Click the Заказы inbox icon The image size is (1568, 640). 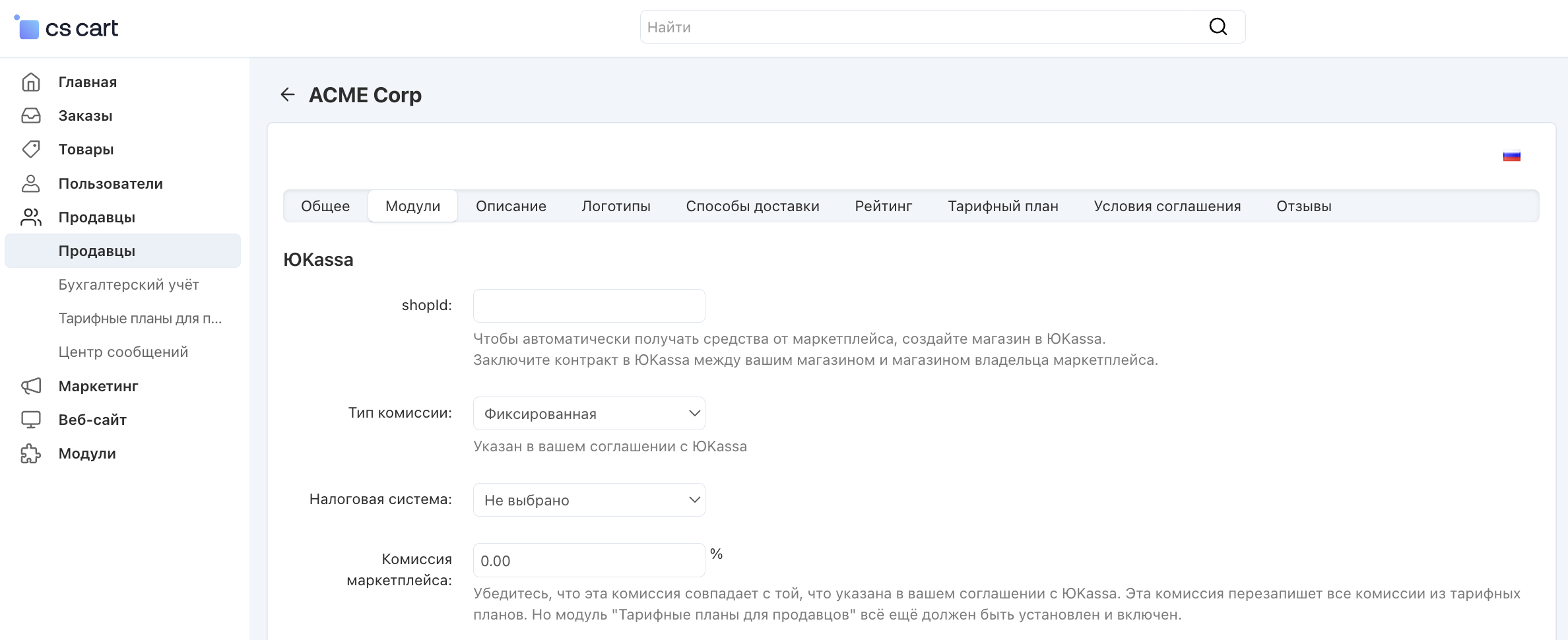coord(31,115)
